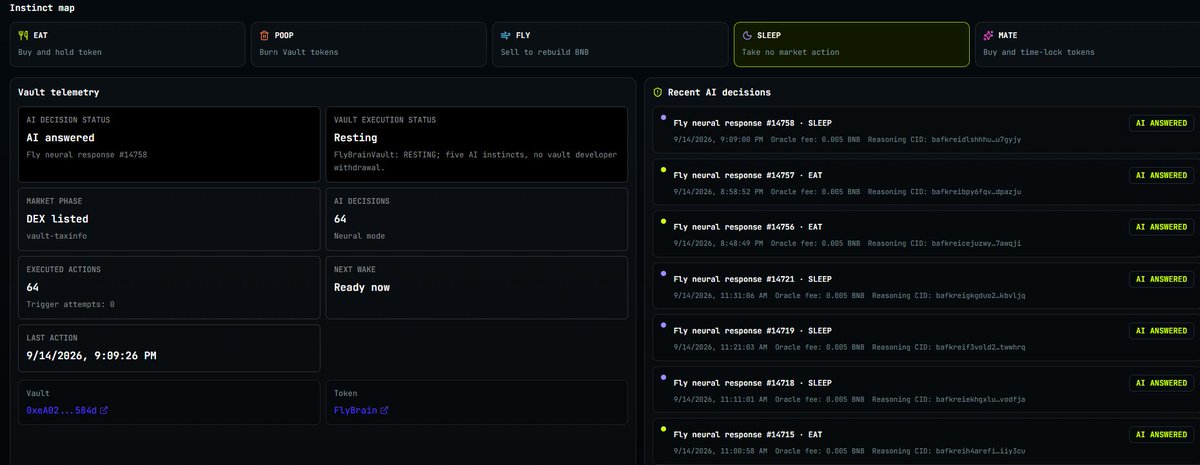
Task: Click the Recent AI decisions heading
Action: (719, 92)
